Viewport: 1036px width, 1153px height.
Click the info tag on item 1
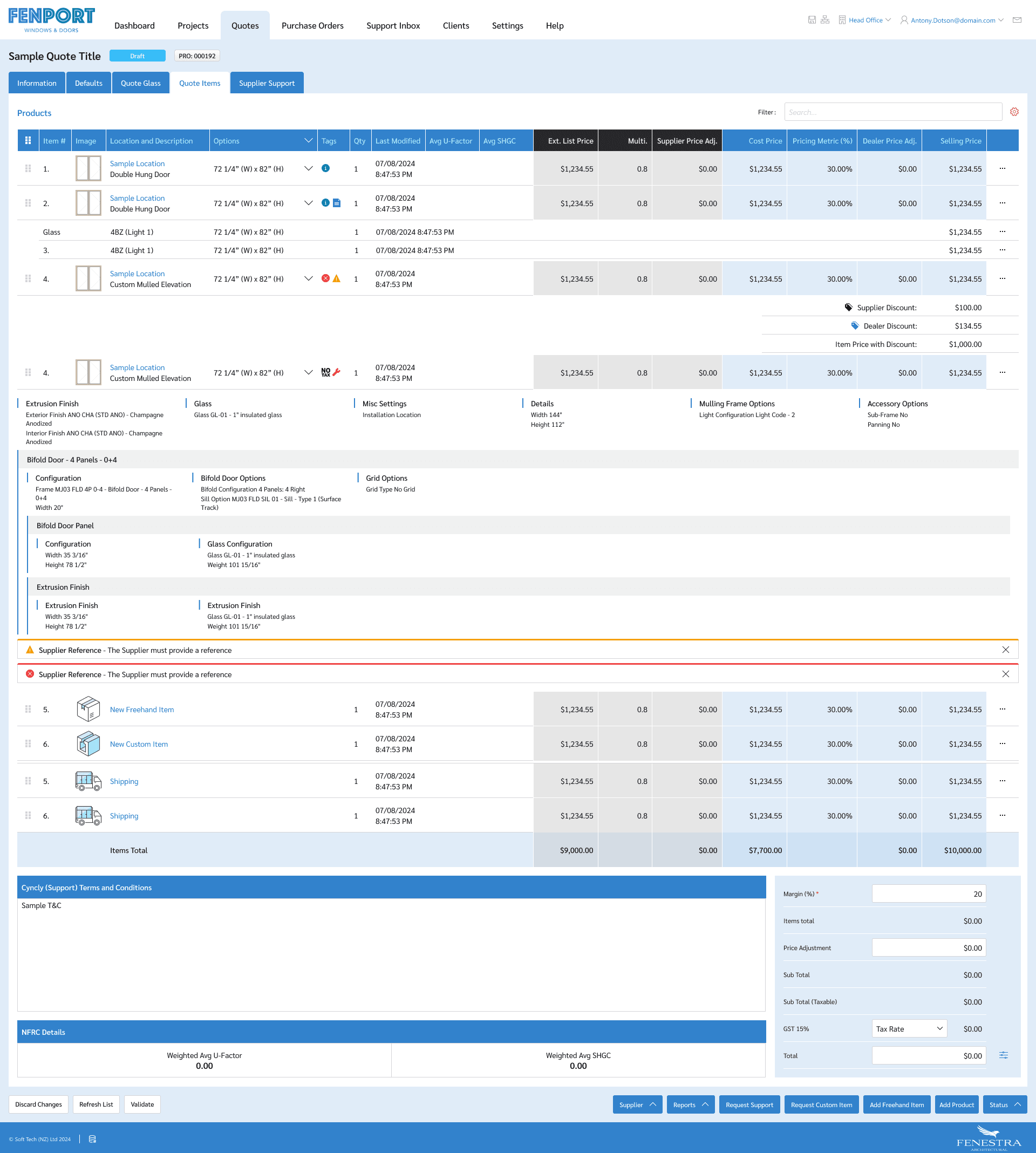(x=325, y=168)
